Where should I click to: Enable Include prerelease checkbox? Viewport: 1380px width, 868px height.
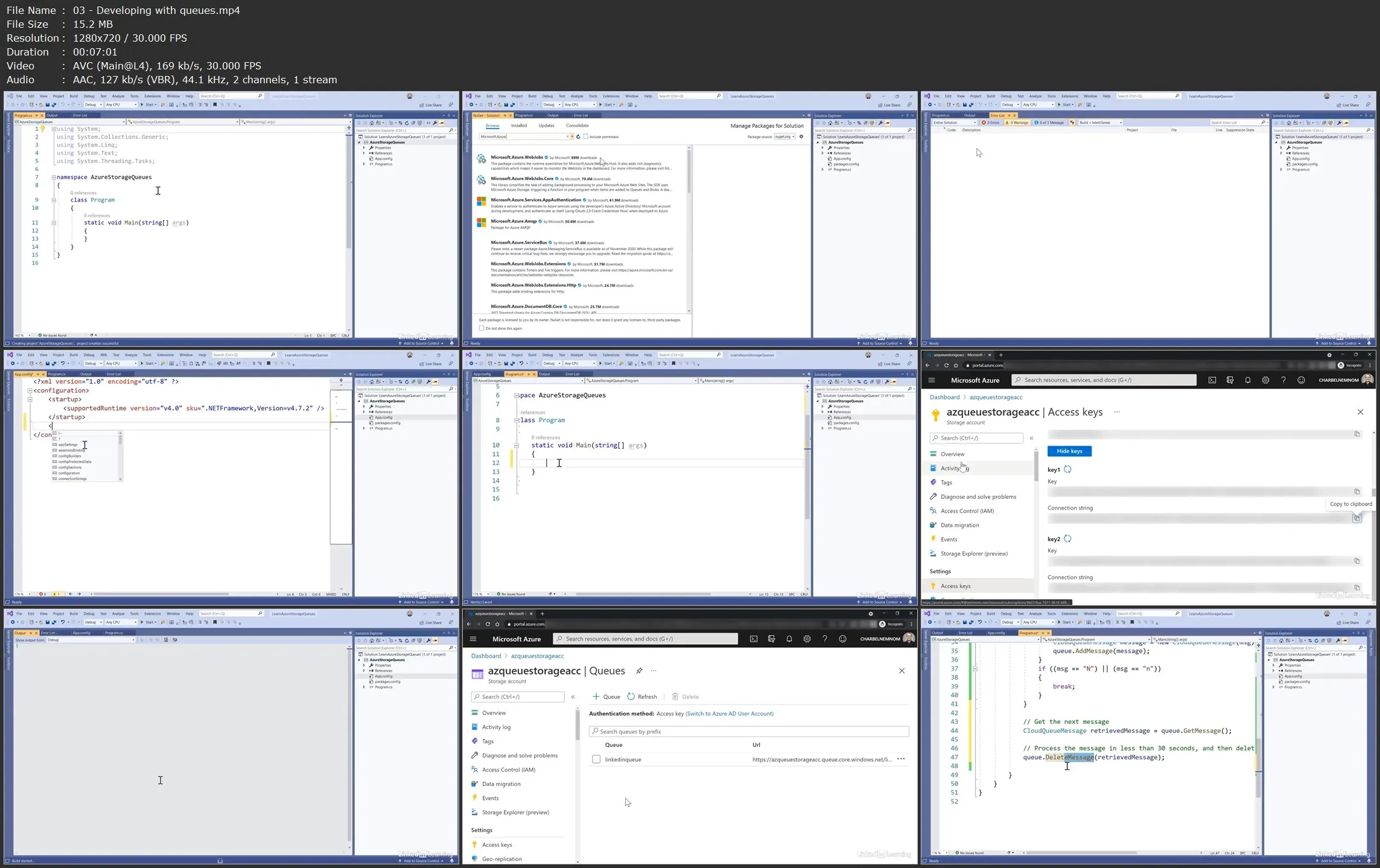pyautogui.click(x=585, y=136)
